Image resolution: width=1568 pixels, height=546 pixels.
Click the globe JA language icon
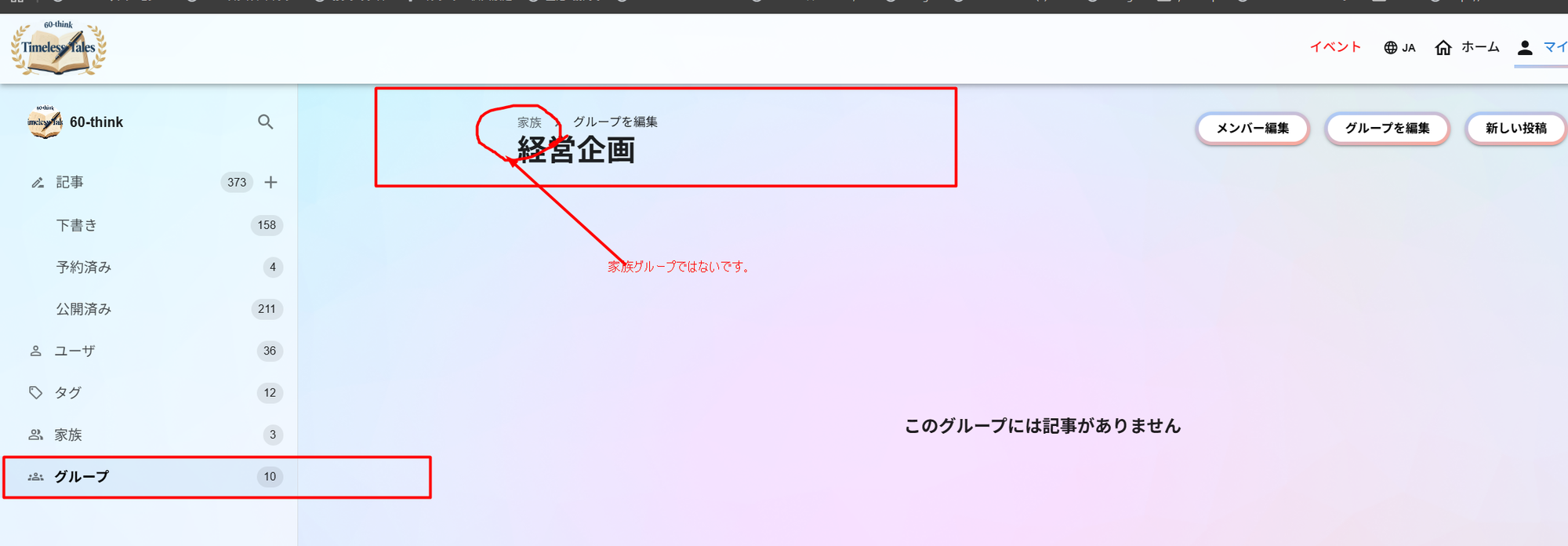1391,48
